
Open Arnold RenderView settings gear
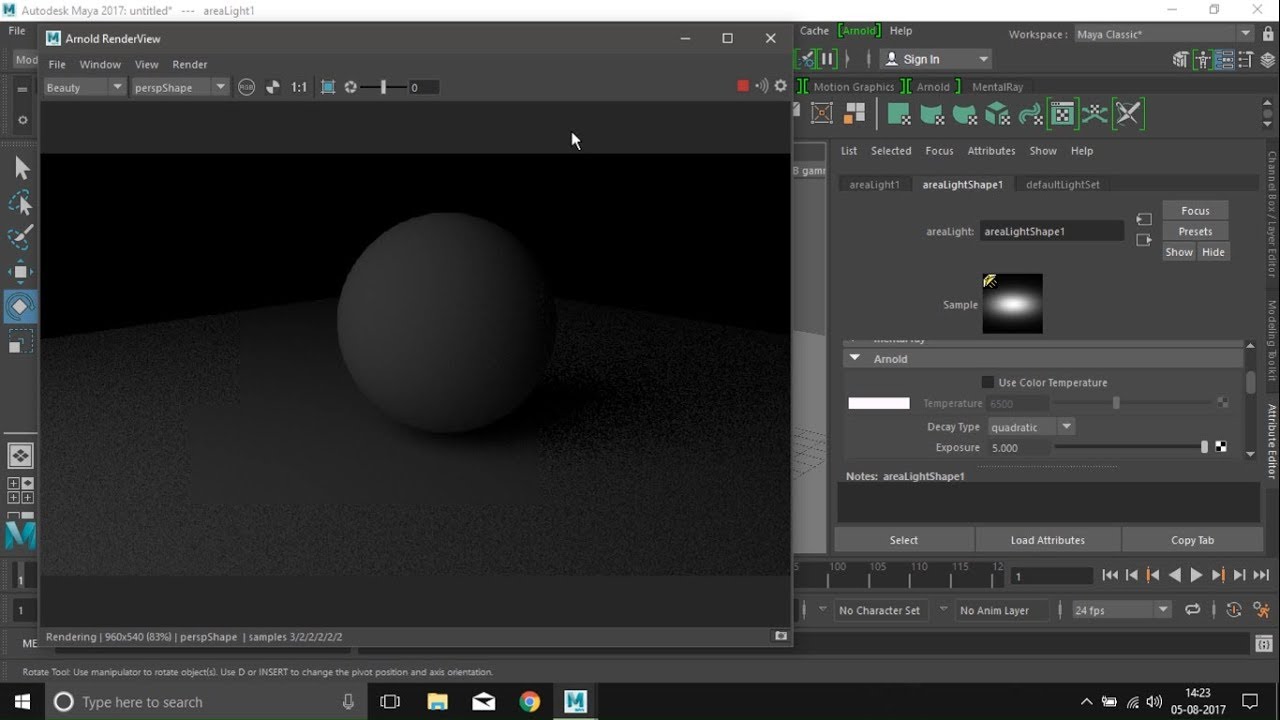781,87
